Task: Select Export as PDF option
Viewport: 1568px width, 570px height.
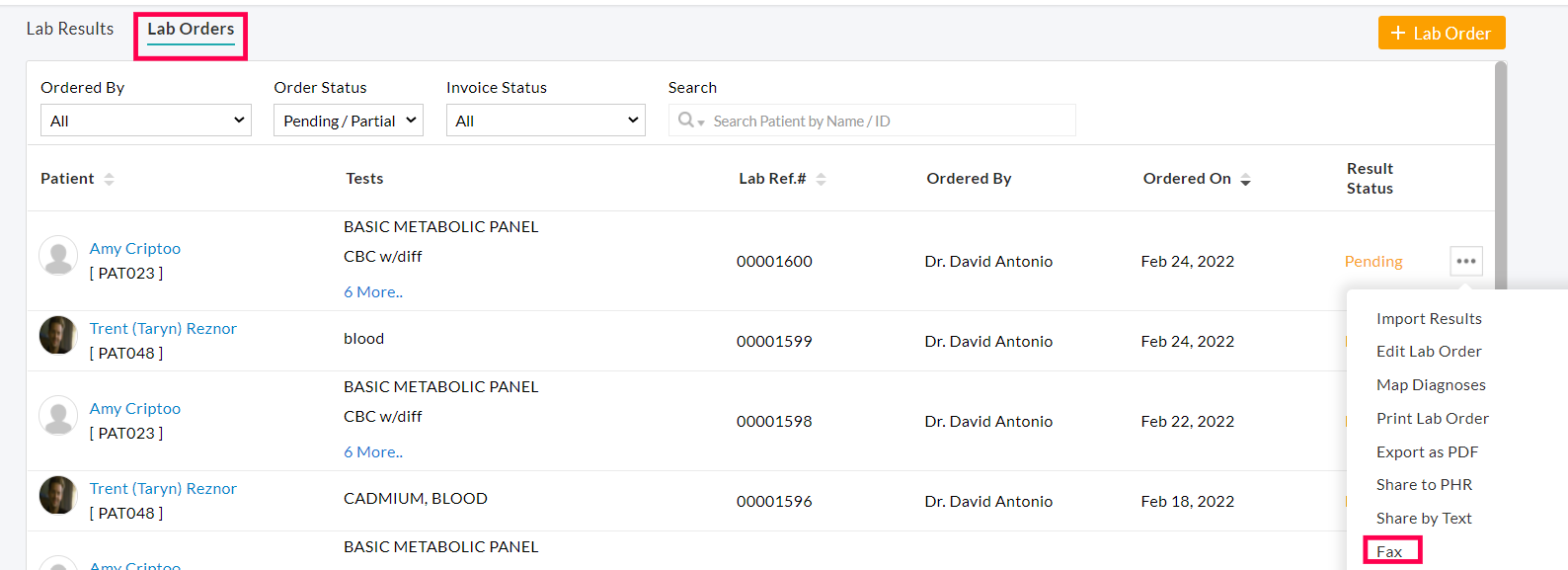Action: point(1427,451)
